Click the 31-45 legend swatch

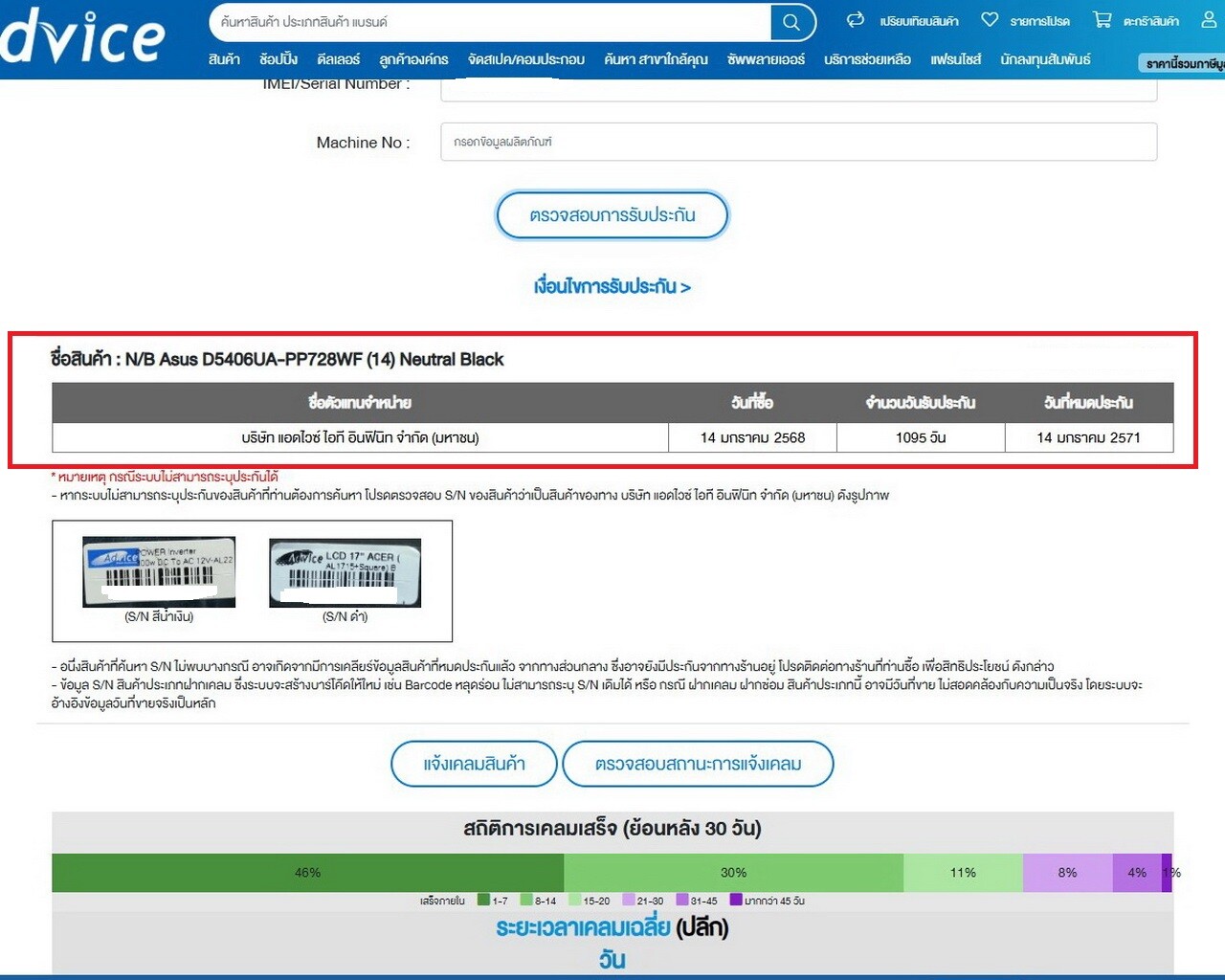coord(681,901)
